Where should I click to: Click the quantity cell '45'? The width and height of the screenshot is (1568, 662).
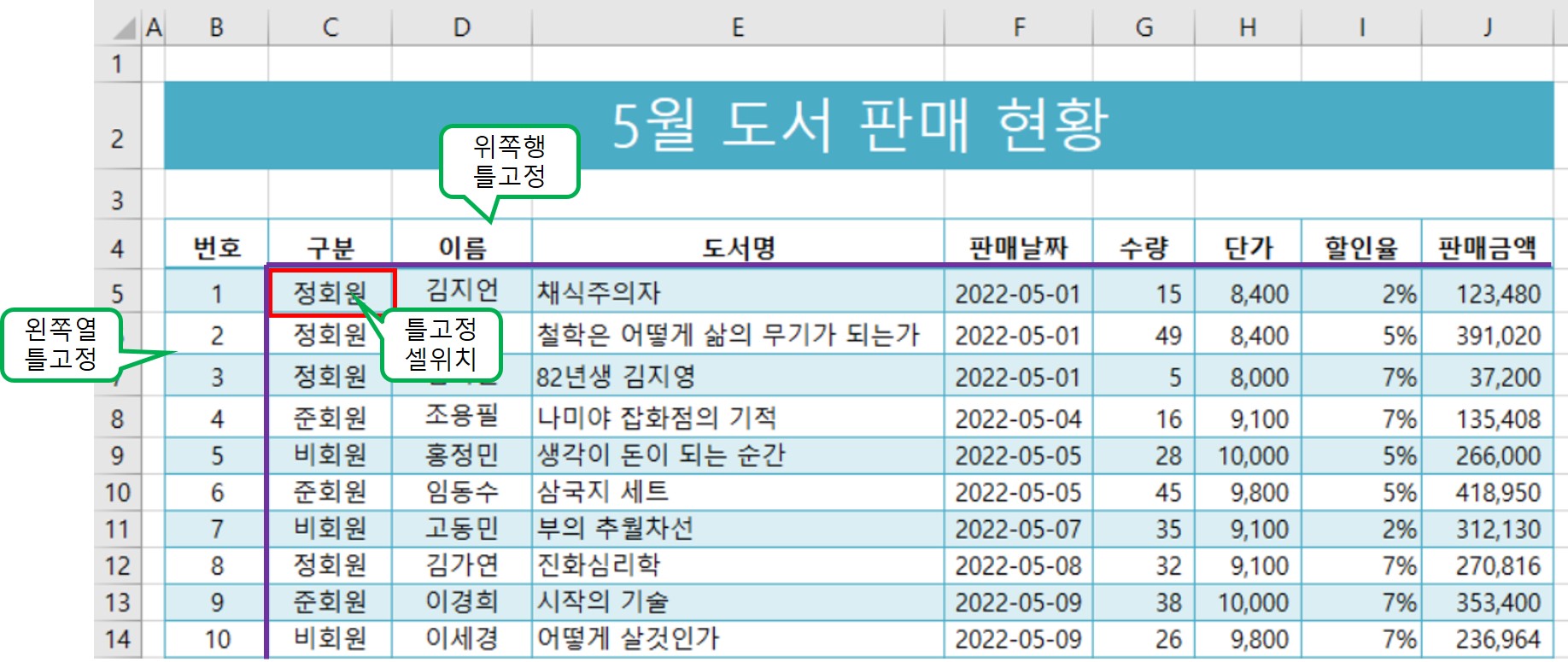[1144, 493]
